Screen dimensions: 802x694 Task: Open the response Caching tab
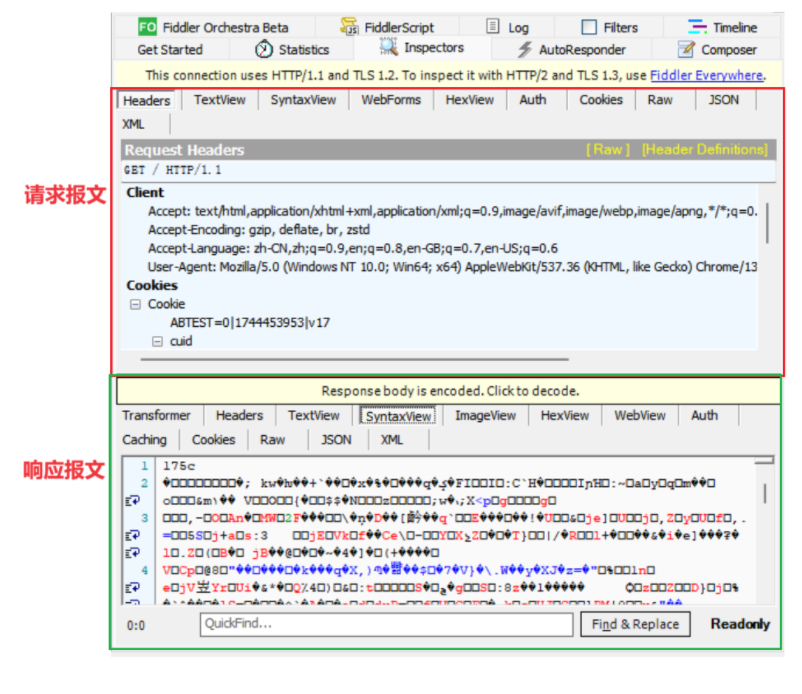145,440
